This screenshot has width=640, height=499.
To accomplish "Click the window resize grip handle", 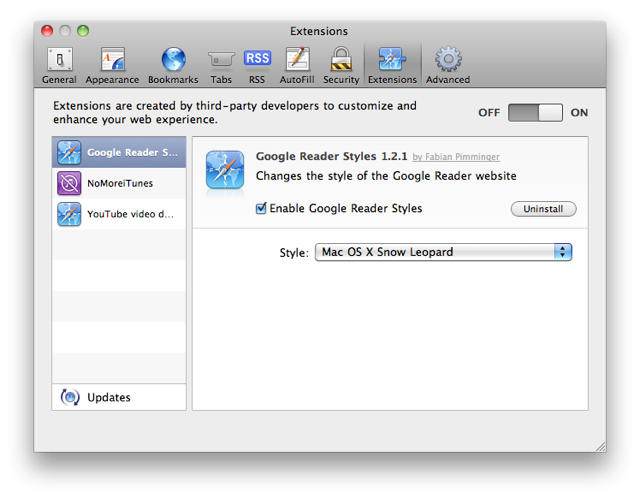I will (600, 446).
